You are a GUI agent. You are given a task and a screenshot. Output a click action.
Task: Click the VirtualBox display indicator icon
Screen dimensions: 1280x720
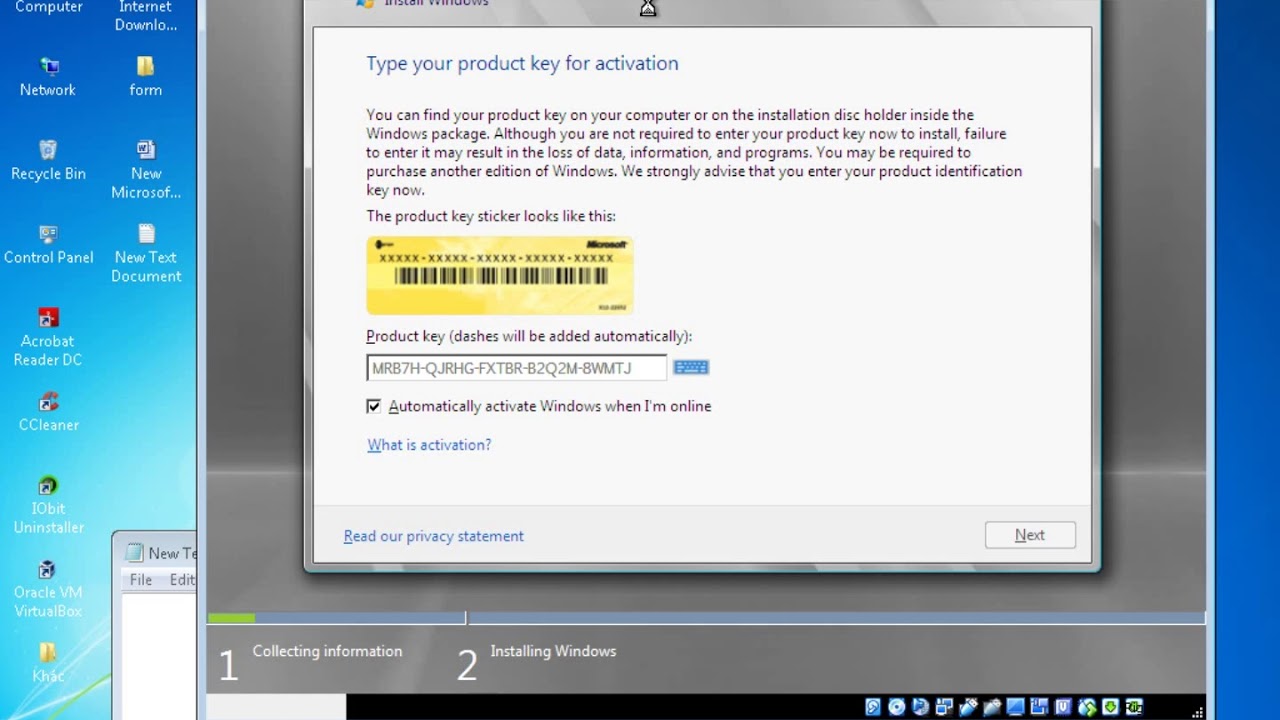(1016, 707)
